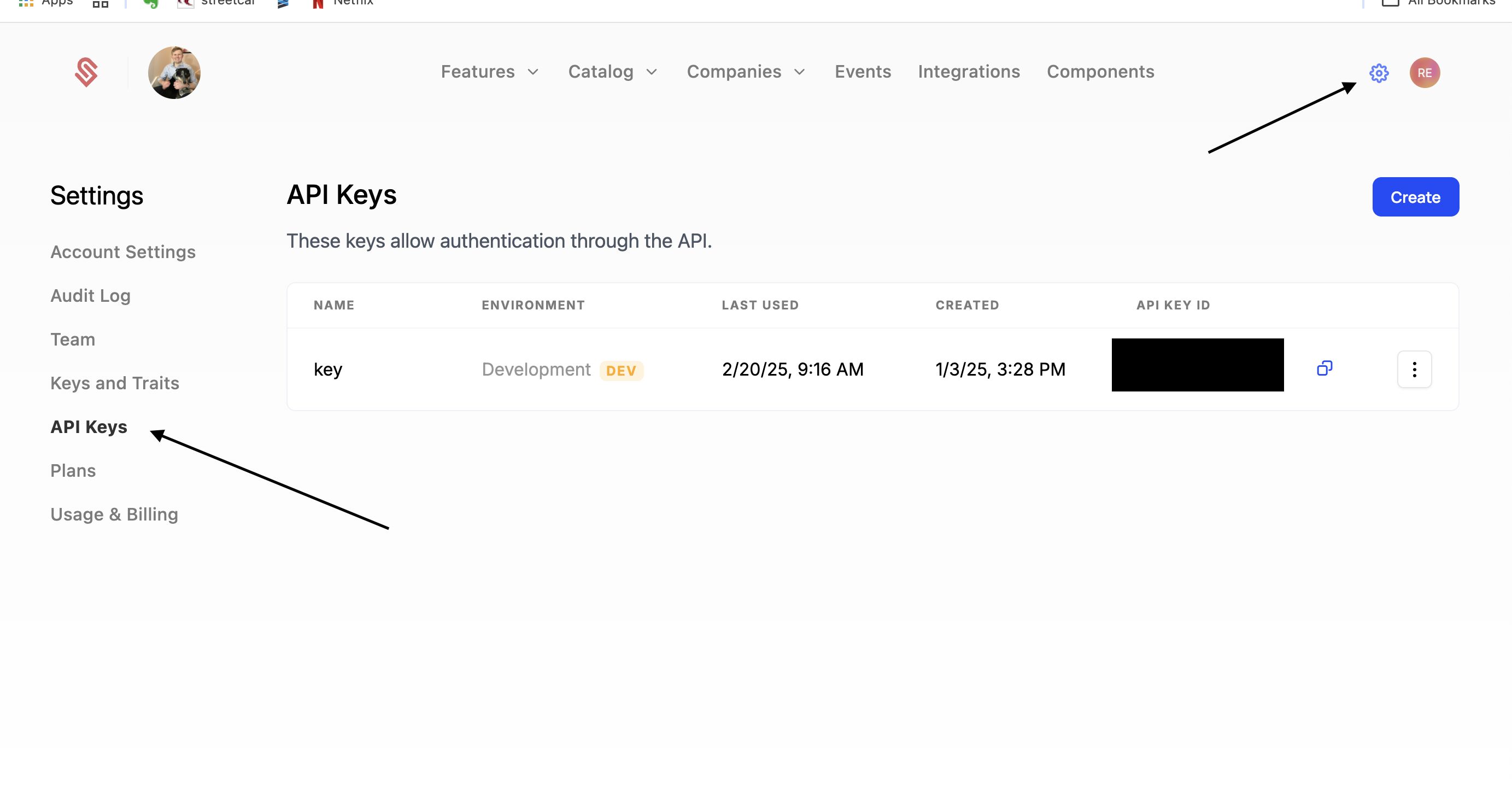Click the workspace profile photo avatar
The image size is (1512, 807).
pyautogui.click(x=174, y=72)
